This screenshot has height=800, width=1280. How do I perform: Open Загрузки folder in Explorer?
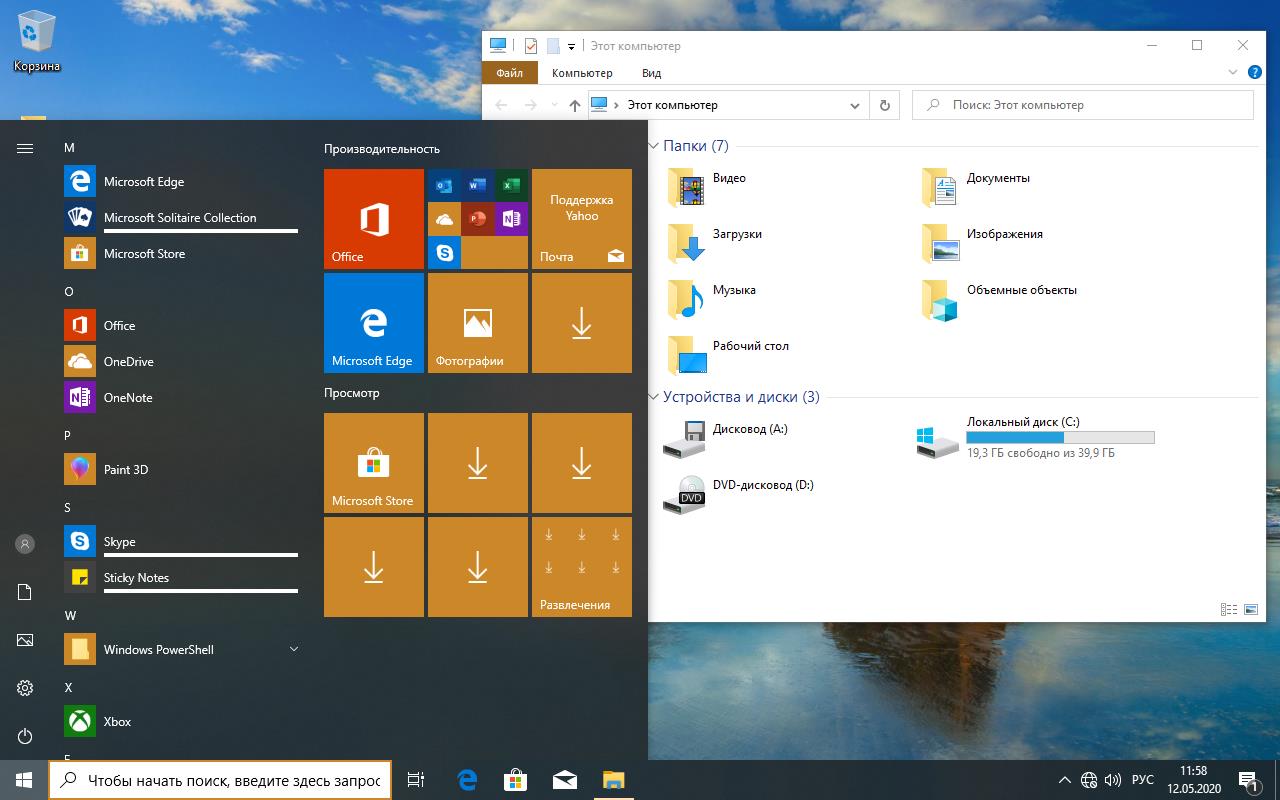[716, 243]
